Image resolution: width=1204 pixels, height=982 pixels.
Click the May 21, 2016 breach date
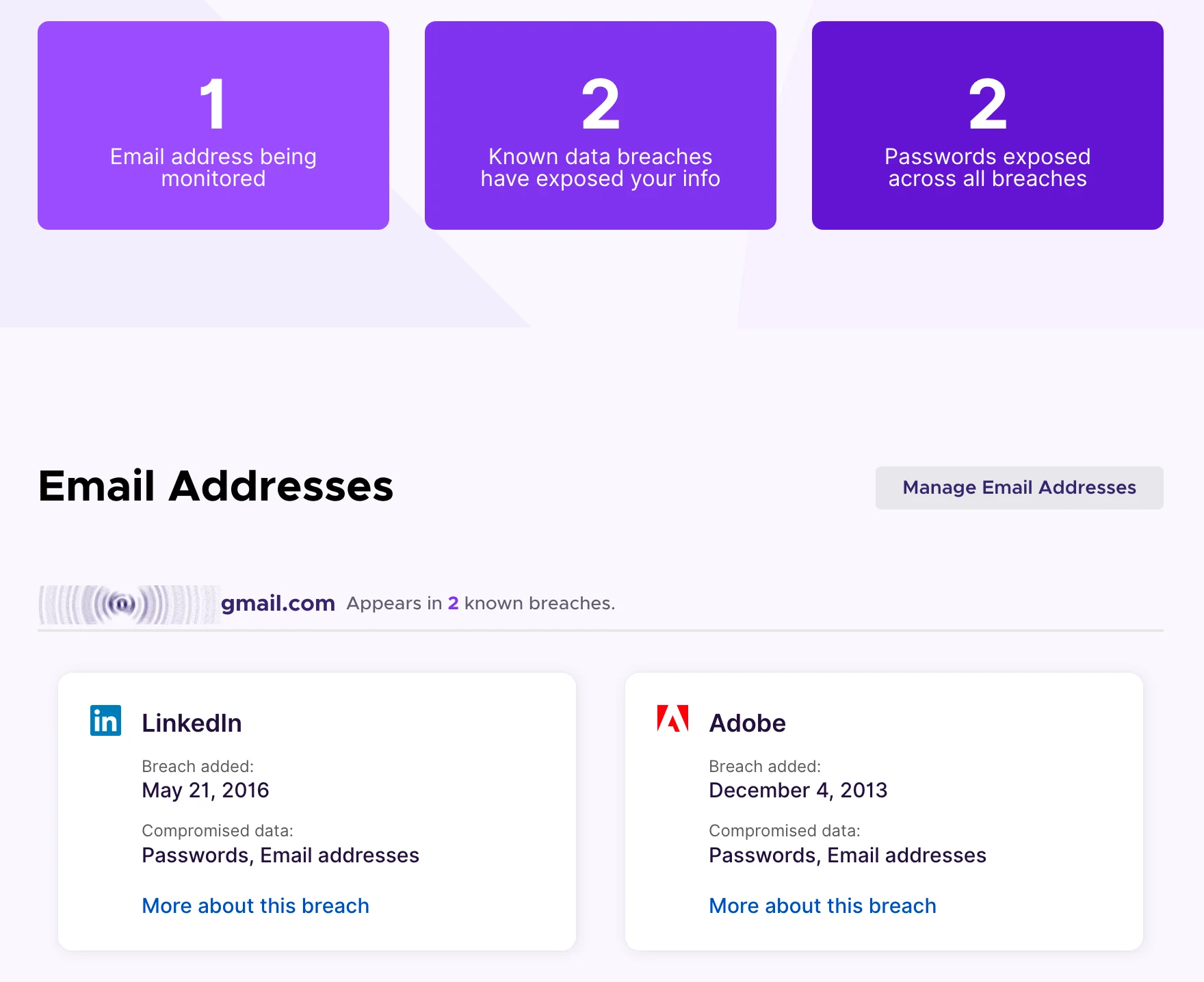point(205,790)
